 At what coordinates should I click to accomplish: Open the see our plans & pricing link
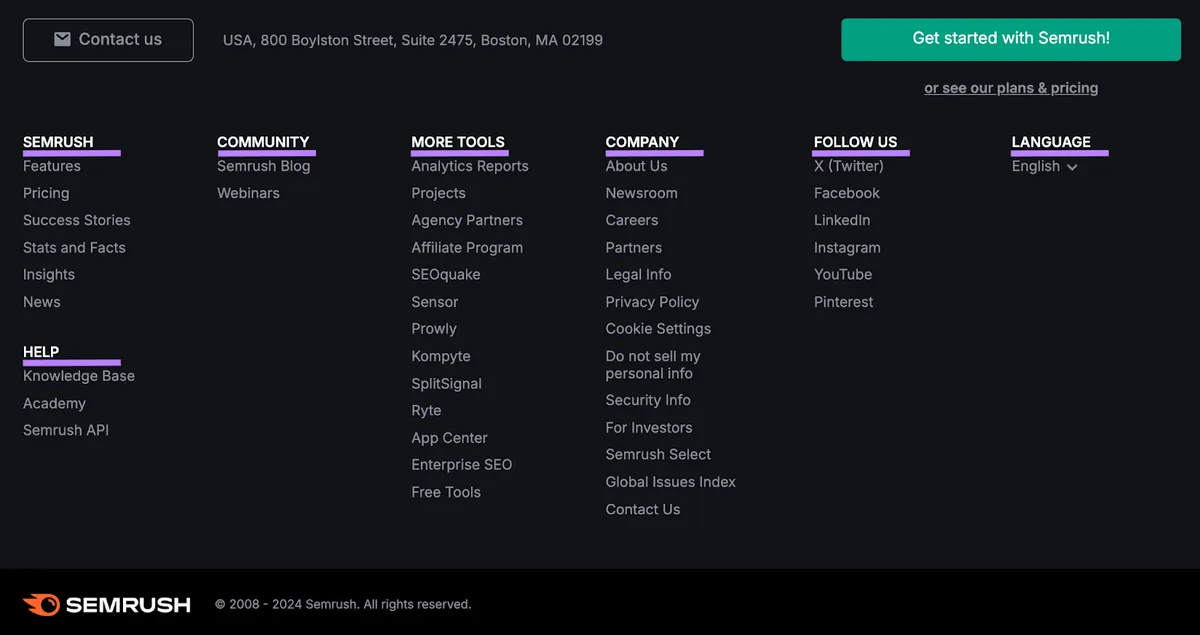pos(1011,88)
